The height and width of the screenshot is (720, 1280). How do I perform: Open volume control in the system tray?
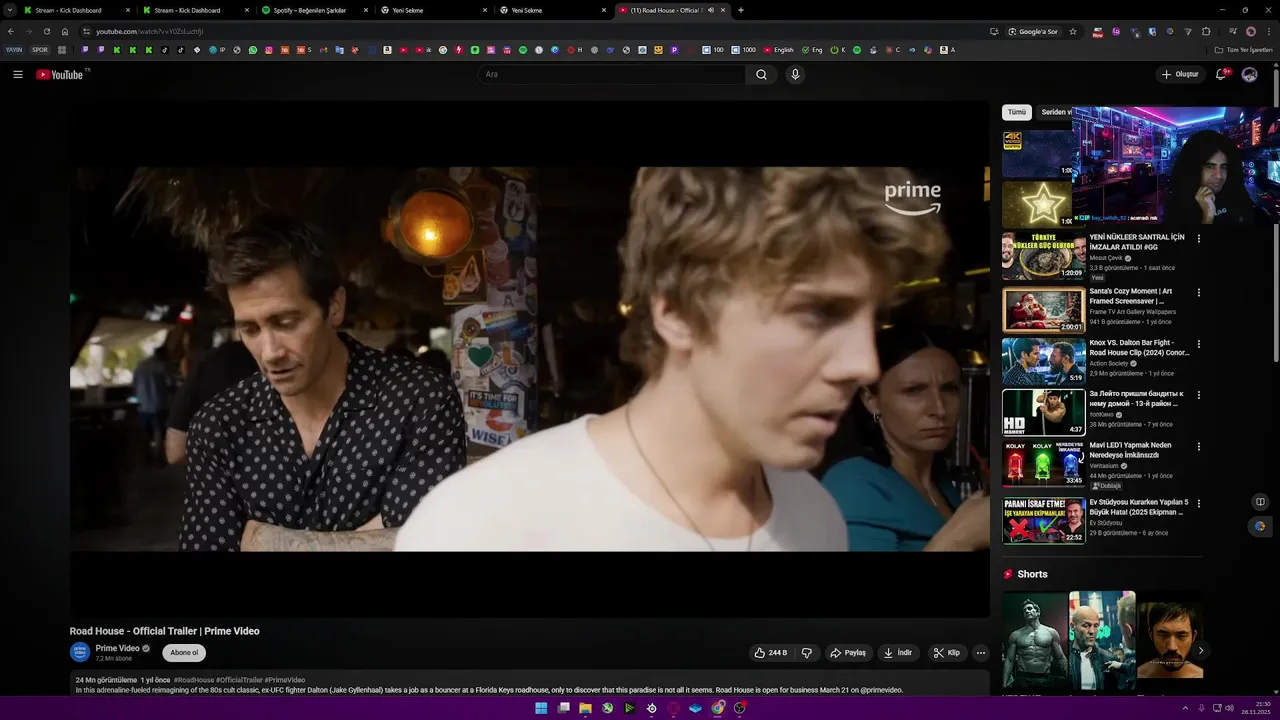click(x=1228, y=708)
